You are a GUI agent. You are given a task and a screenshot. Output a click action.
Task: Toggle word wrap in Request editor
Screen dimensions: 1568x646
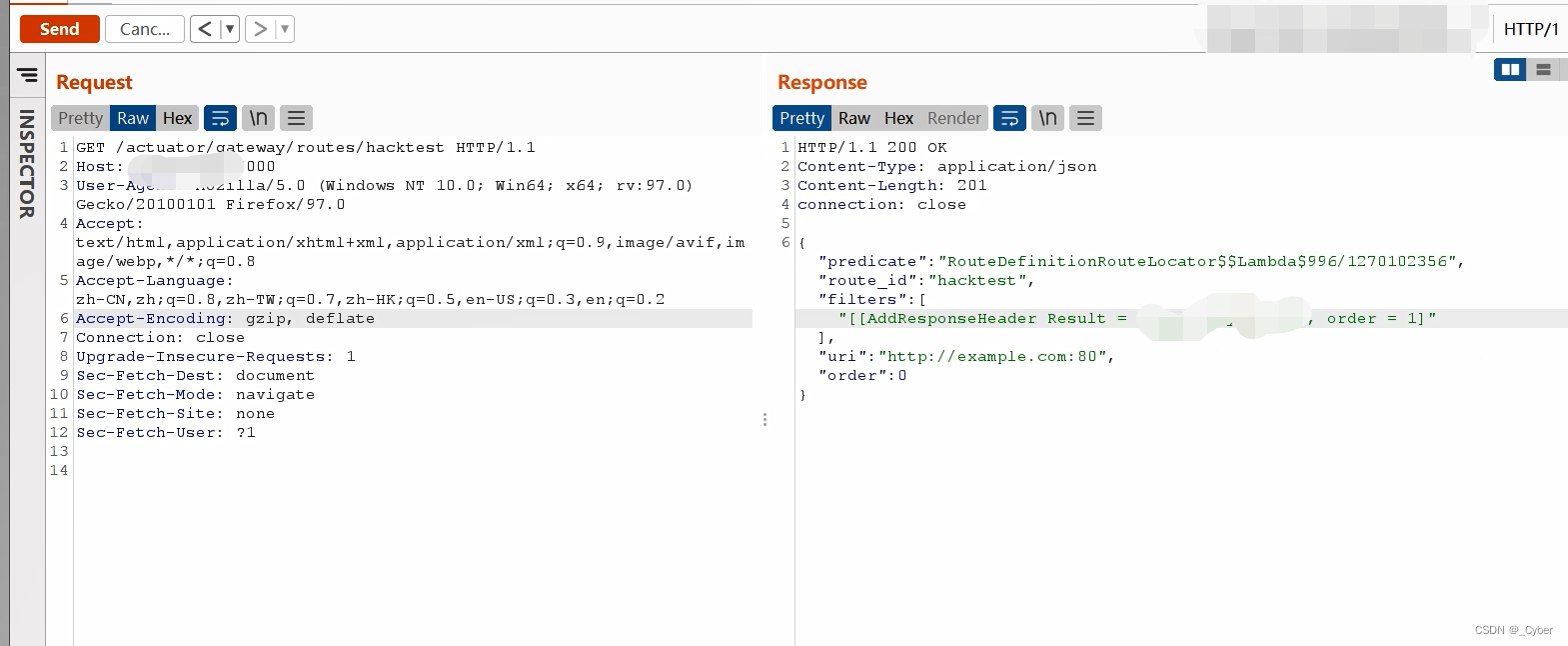coord(220,118)
